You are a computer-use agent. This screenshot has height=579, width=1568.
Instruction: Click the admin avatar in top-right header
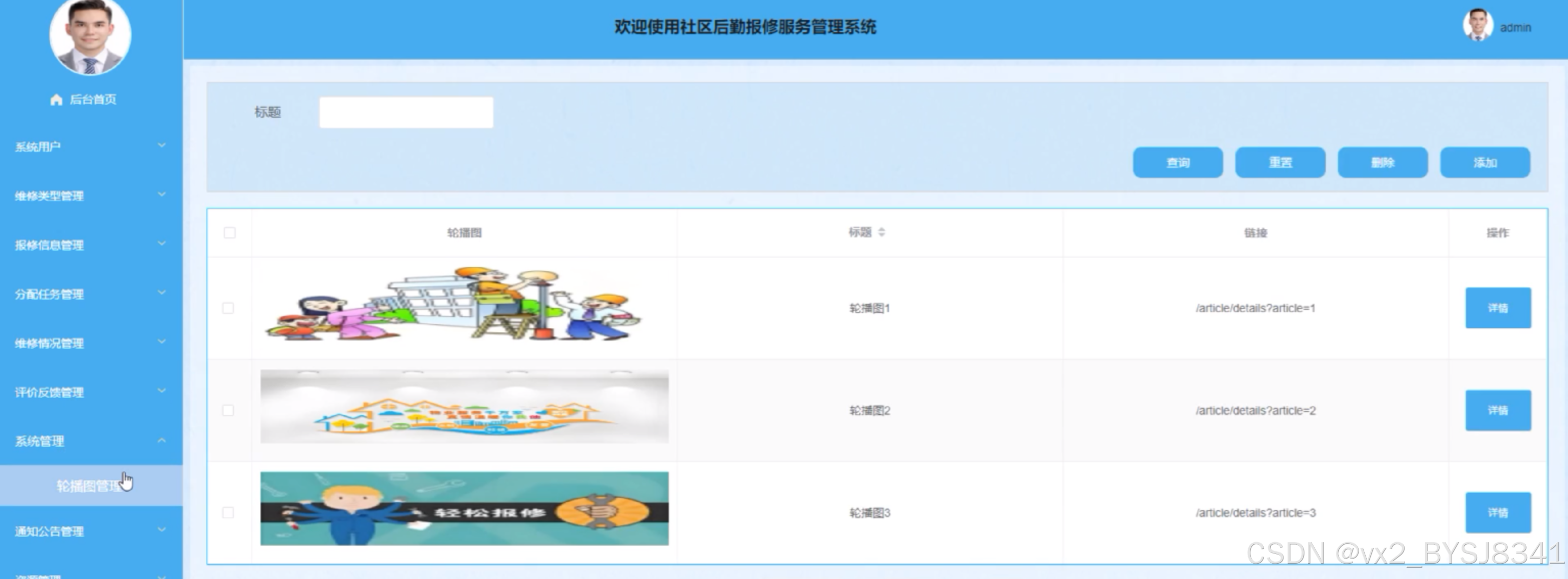point(1477,26)
